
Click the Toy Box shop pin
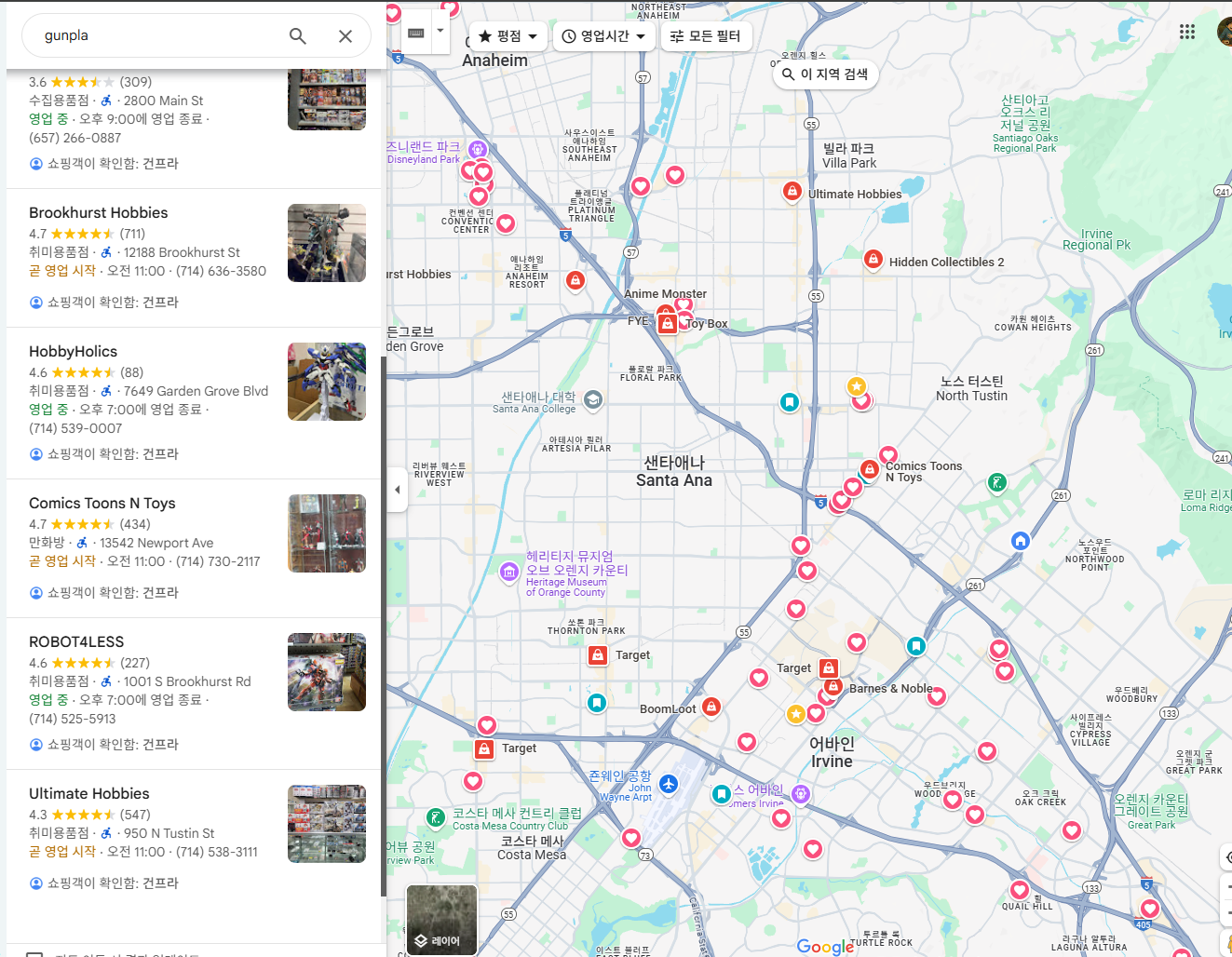668,324
